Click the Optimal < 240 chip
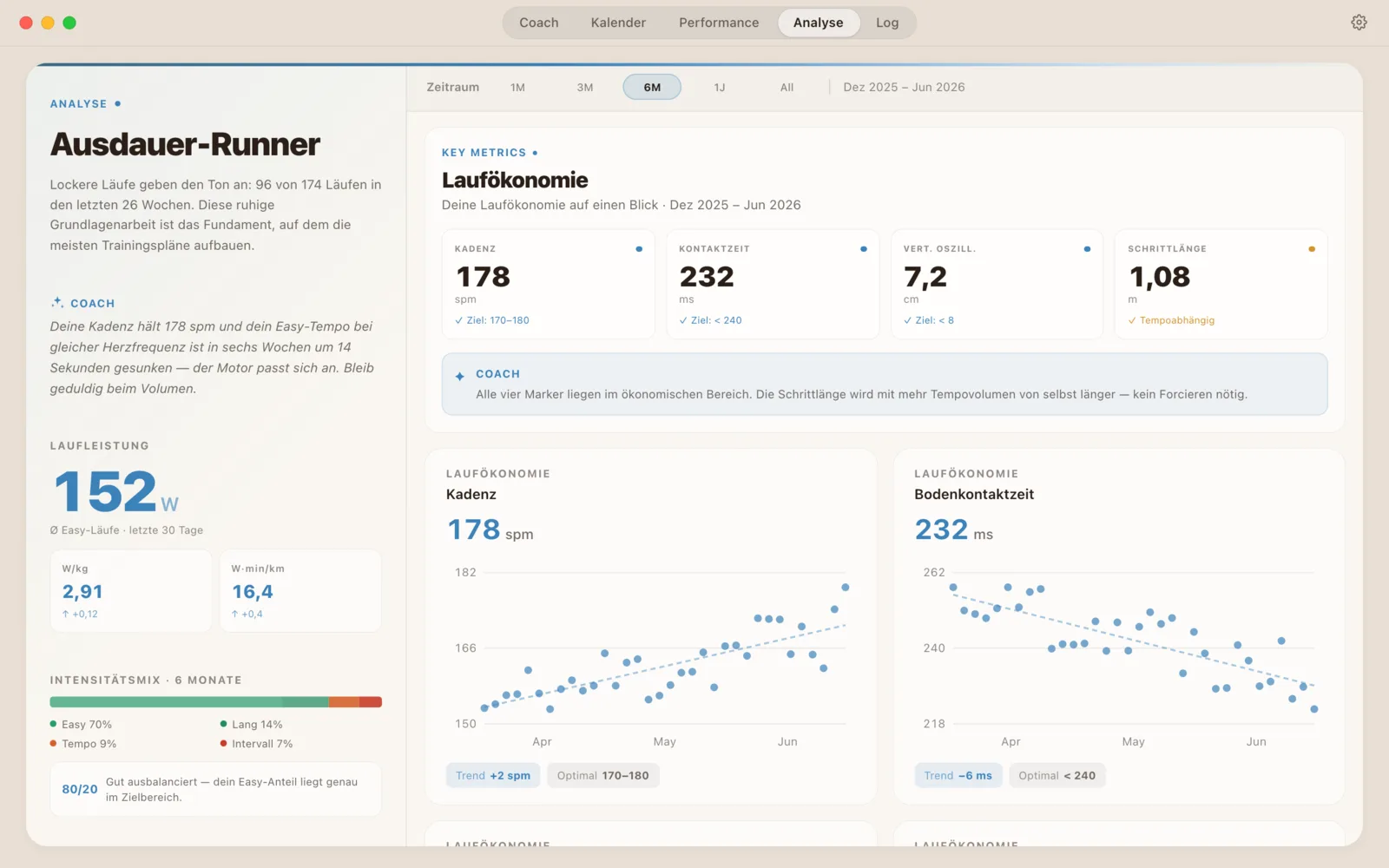The image size is (1389, 868). click(1057, 776)
